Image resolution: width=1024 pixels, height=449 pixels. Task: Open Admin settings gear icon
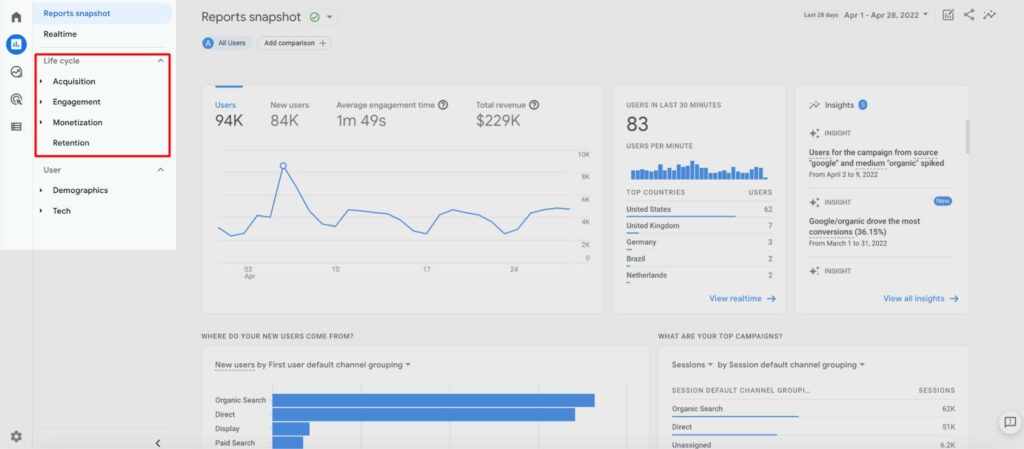16,436
